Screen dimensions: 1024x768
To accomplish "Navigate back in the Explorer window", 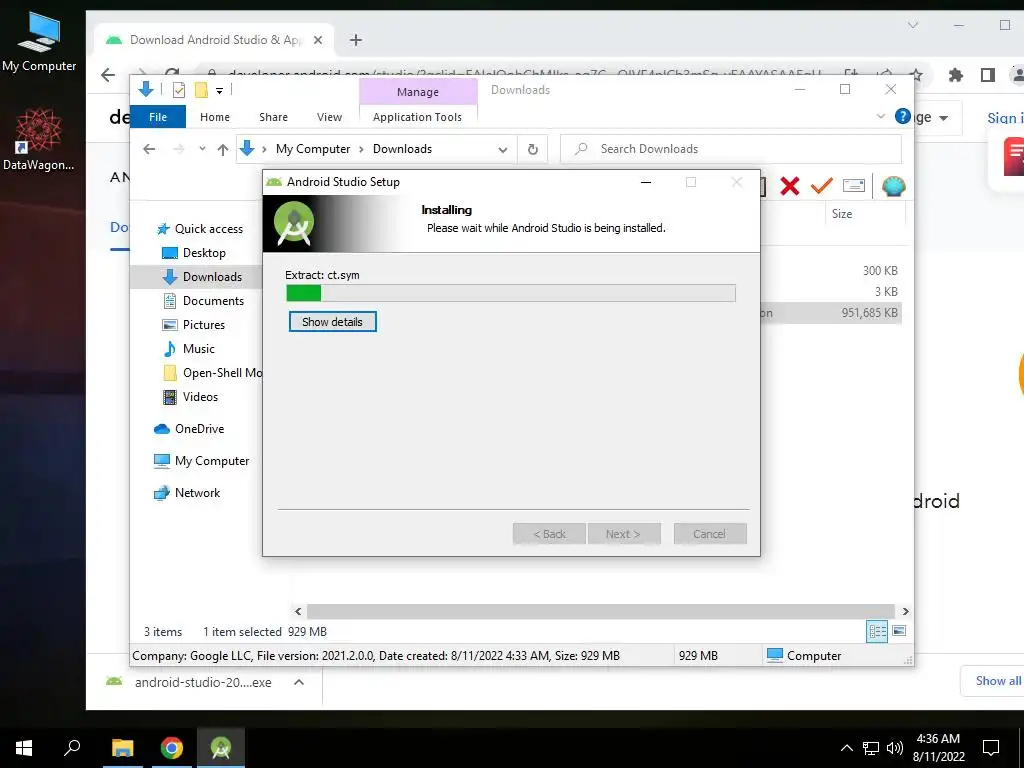I will pos(149,150).
